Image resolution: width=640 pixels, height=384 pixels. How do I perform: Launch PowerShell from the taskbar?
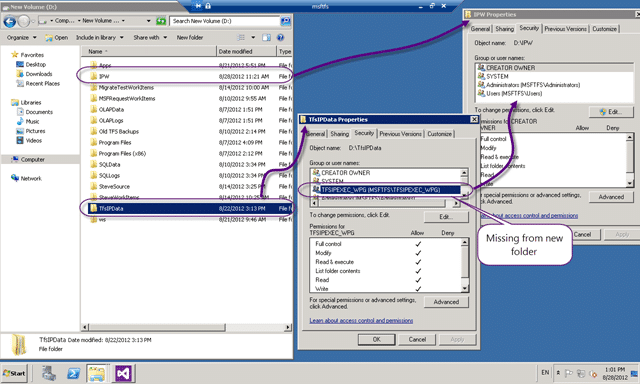point(73,373)
